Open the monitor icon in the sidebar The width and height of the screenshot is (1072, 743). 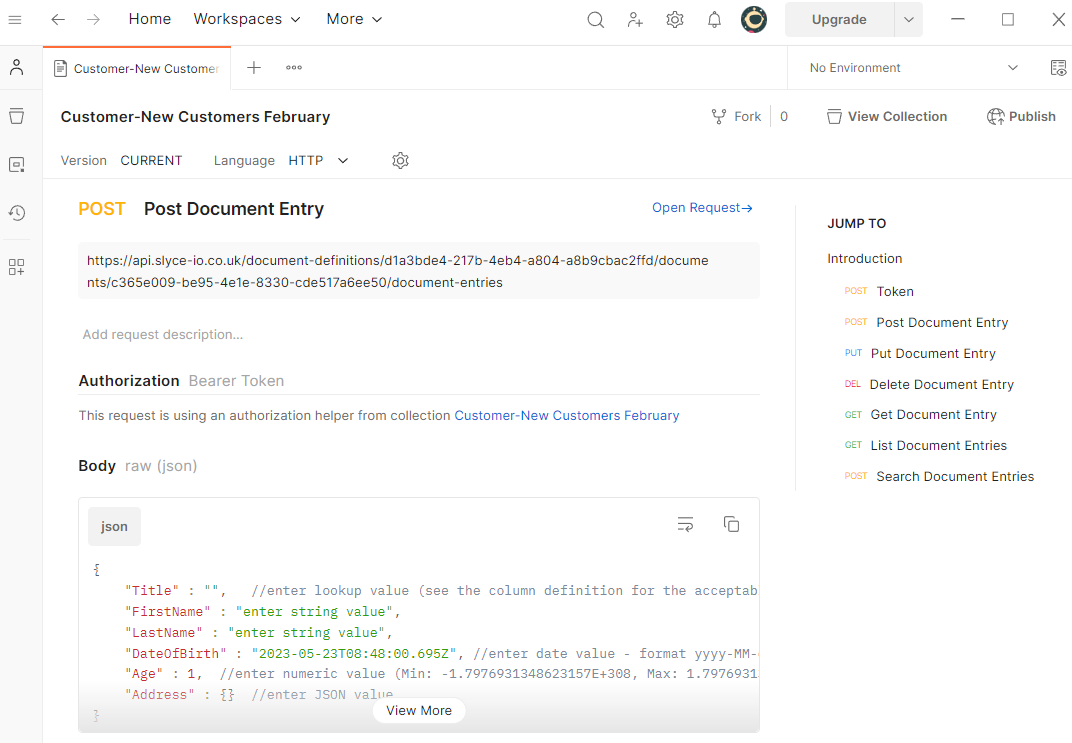pos(17,165)
